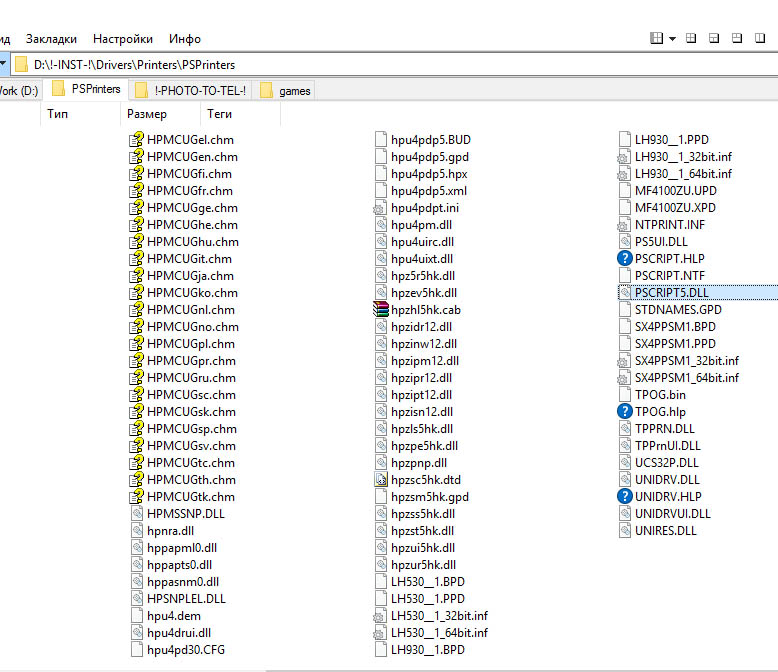
Task: Select the file TPOG.bin
Action: 660,395
